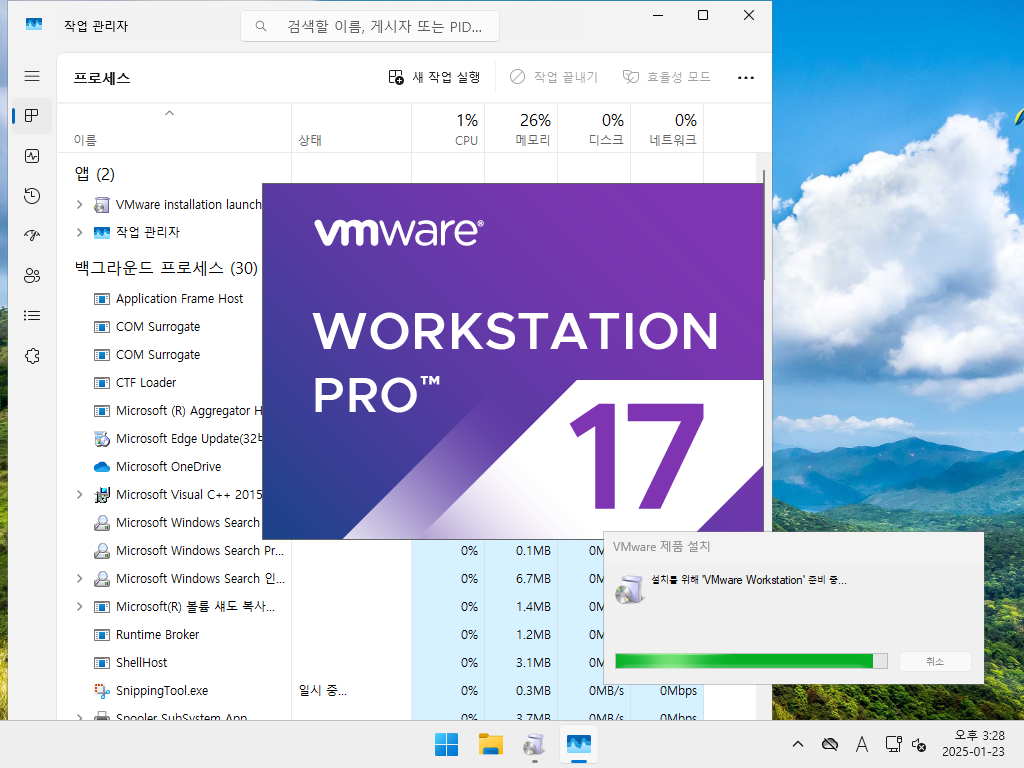Open the Details list icon in sidebar
Image resolution: width=1024 pixels, height=768 pixels.
(32, 316)
